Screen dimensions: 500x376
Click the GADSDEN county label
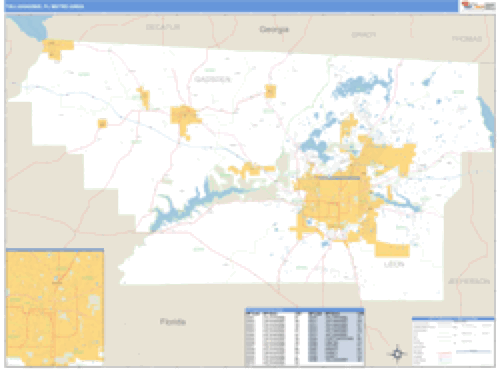coord(212,79)
